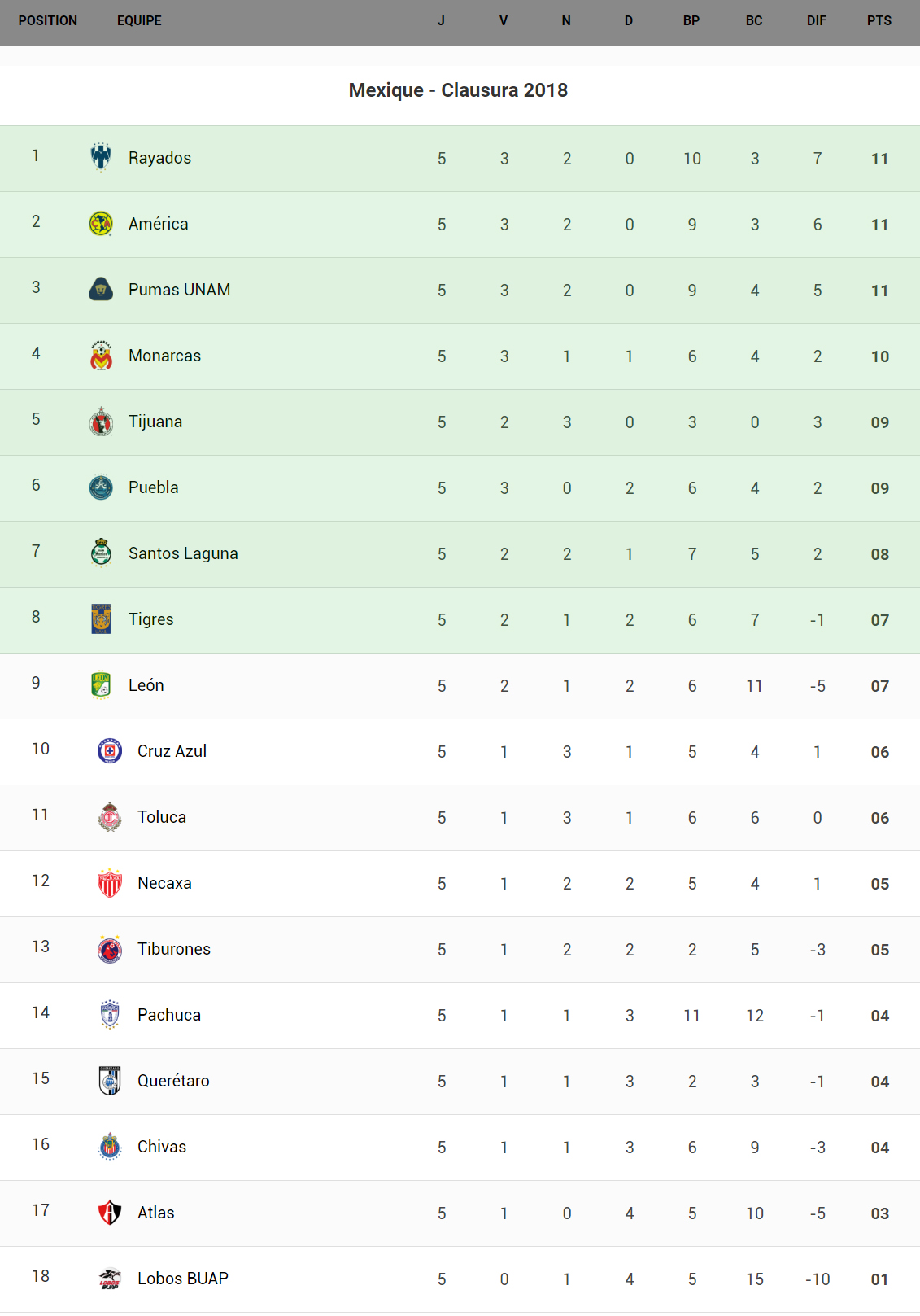920x1316 pixels.
Task: Click the Atlas team shield icon
Action: (x=110, y=1212)
